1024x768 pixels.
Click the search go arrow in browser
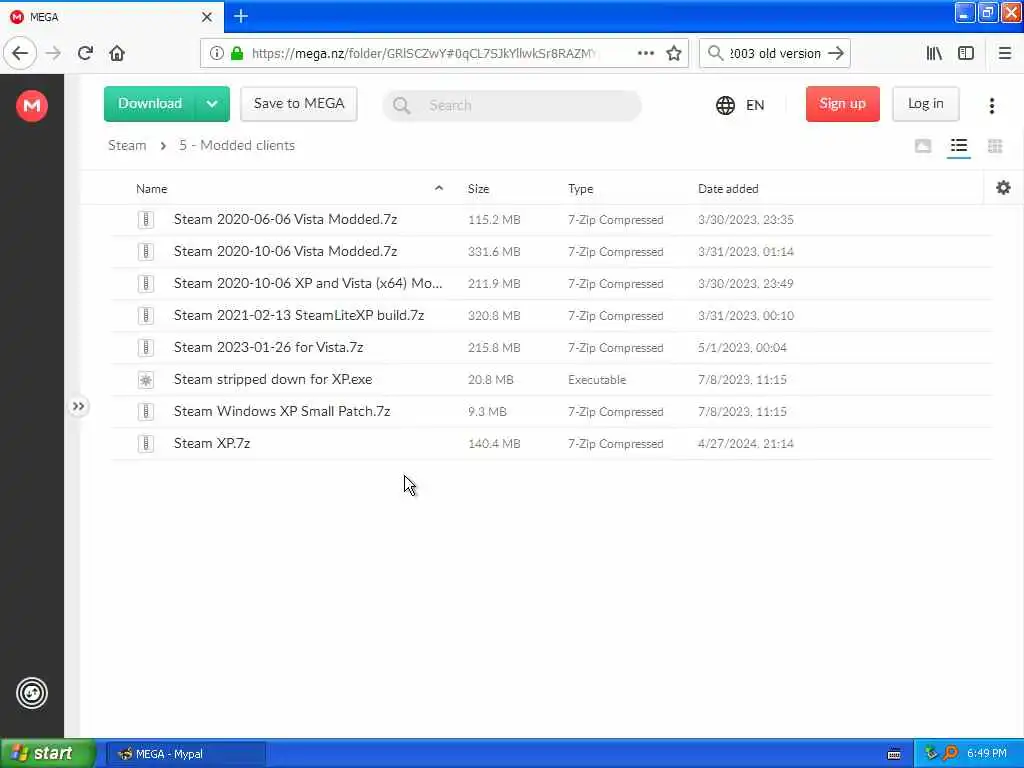coord(835,53)
